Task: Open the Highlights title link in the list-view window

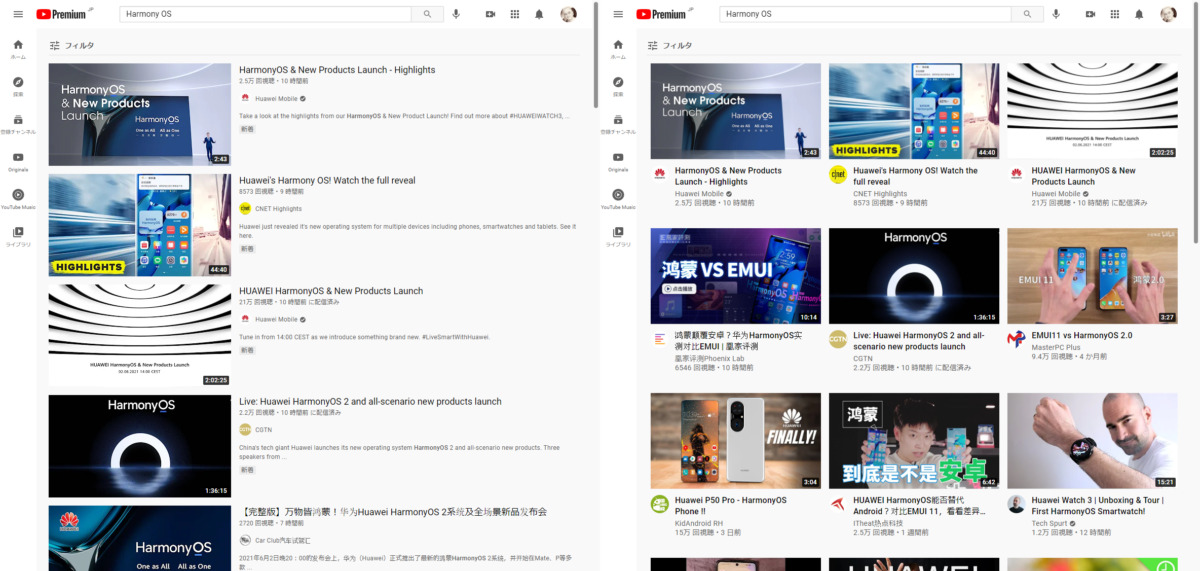Action: click(337, 70)
